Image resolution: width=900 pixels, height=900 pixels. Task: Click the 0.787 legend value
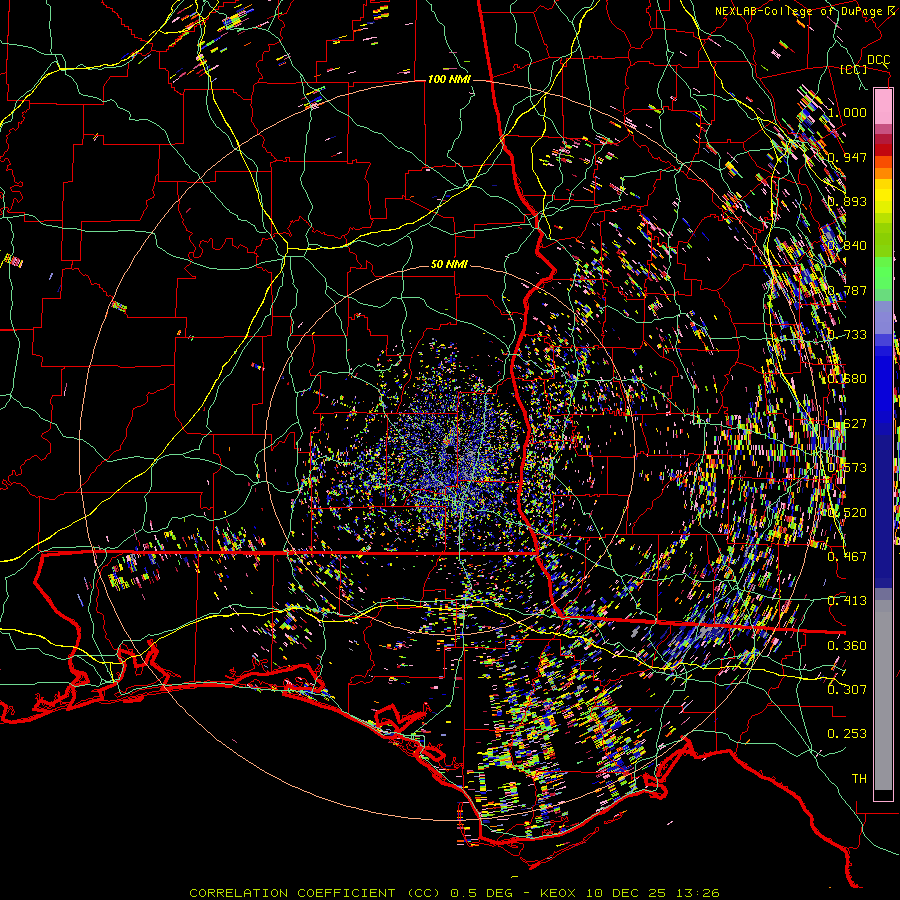coord(847,290)
